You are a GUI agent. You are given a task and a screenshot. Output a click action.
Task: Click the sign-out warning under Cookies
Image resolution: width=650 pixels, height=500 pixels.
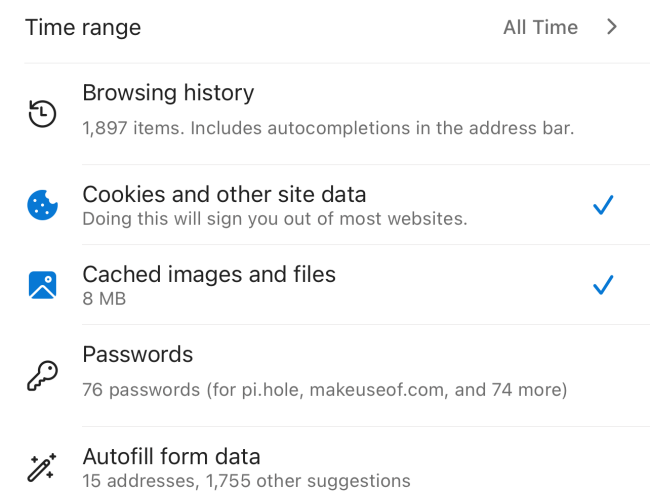(274, 218)
